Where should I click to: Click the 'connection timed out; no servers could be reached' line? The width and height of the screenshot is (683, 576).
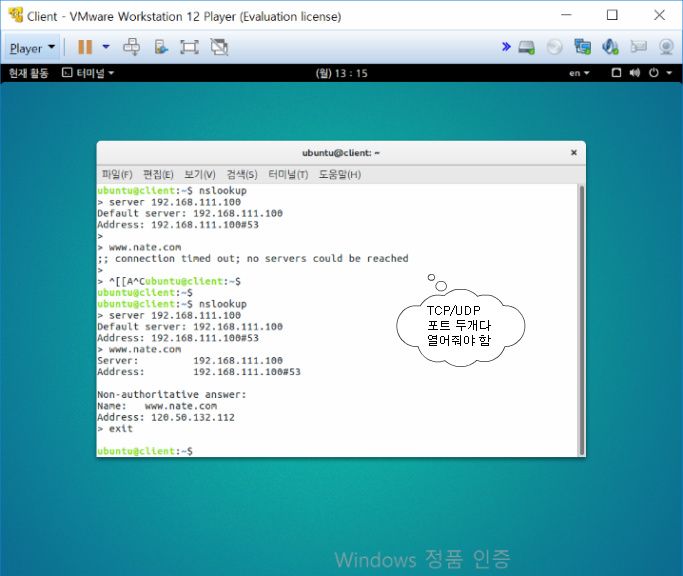(x=253, y=258)
